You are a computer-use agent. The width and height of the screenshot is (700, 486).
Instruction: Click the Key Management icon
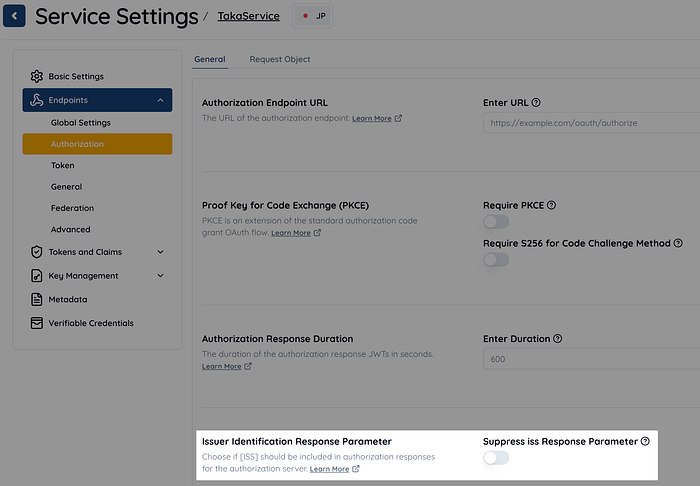coord(37,276)
